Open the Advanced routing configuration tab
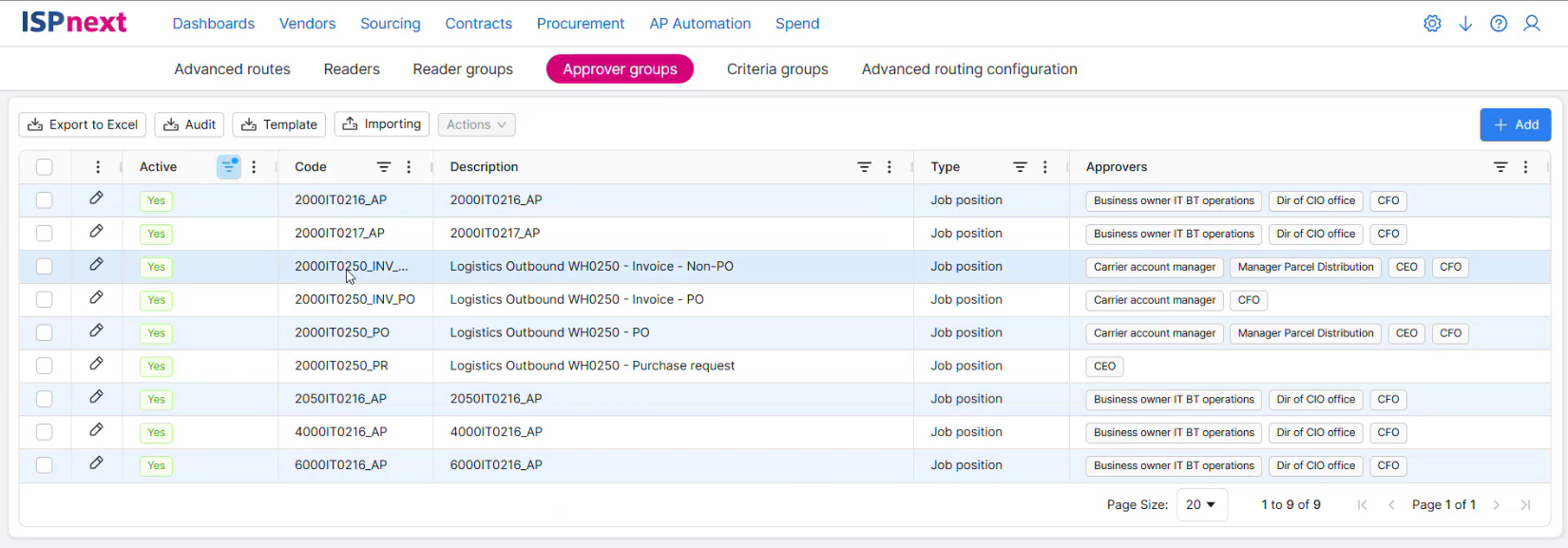 click(x=969, y=69)
